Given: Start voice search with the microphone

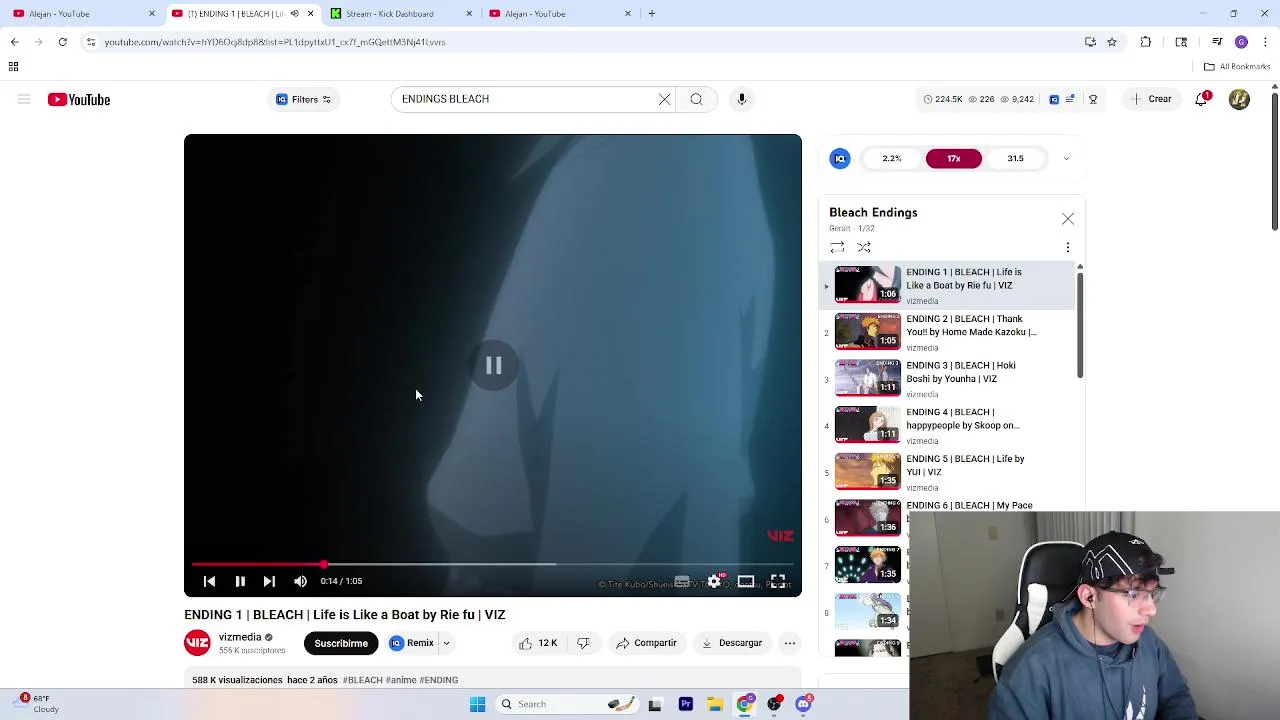Looking at the screenshot, I should (x=742, y=99).
